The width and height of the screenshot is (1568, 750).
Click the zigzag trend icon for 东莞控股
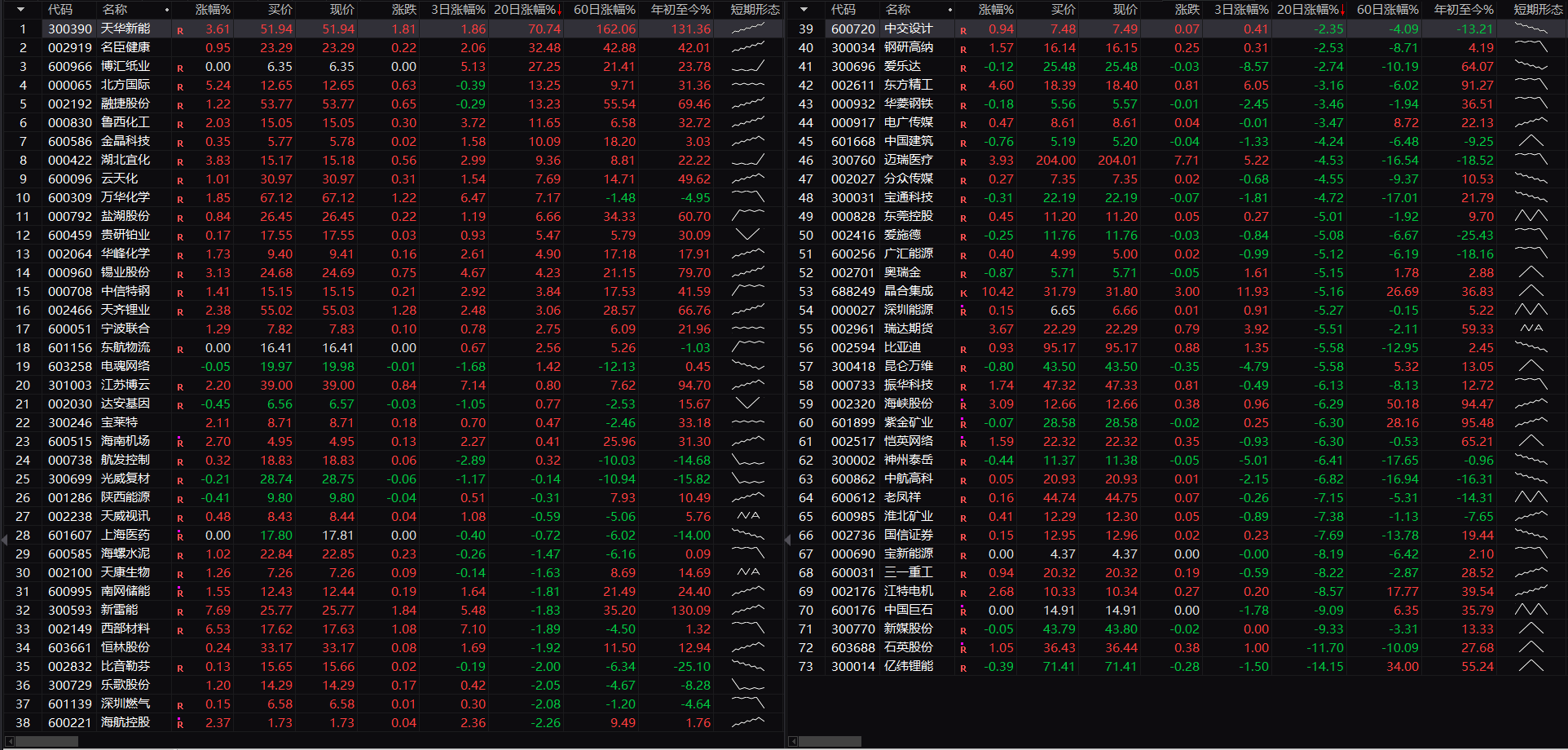tap(1531, 216)
